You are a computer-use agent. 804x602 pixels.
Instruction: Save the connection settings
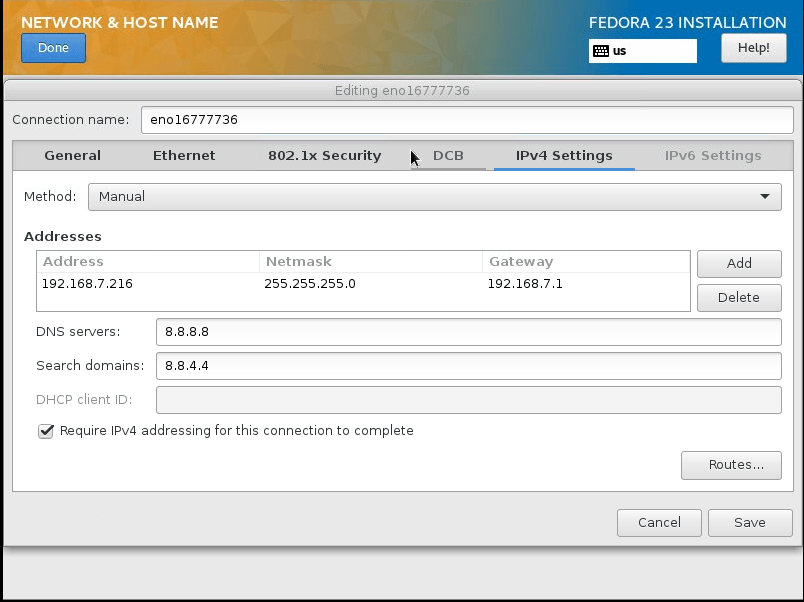click(750, 523)
